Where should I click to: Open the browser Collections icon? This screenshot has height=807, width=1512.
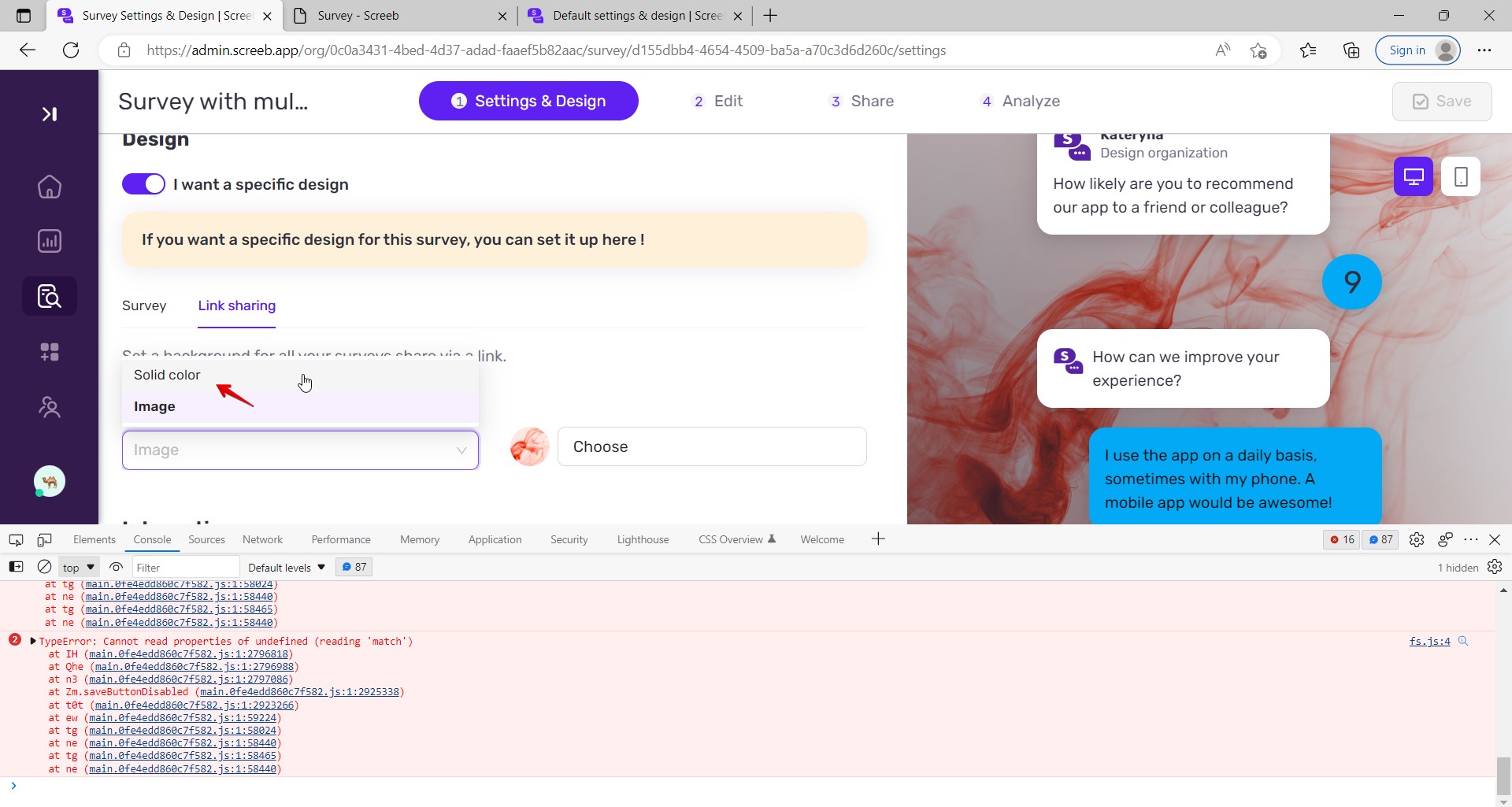point(1351,50)
